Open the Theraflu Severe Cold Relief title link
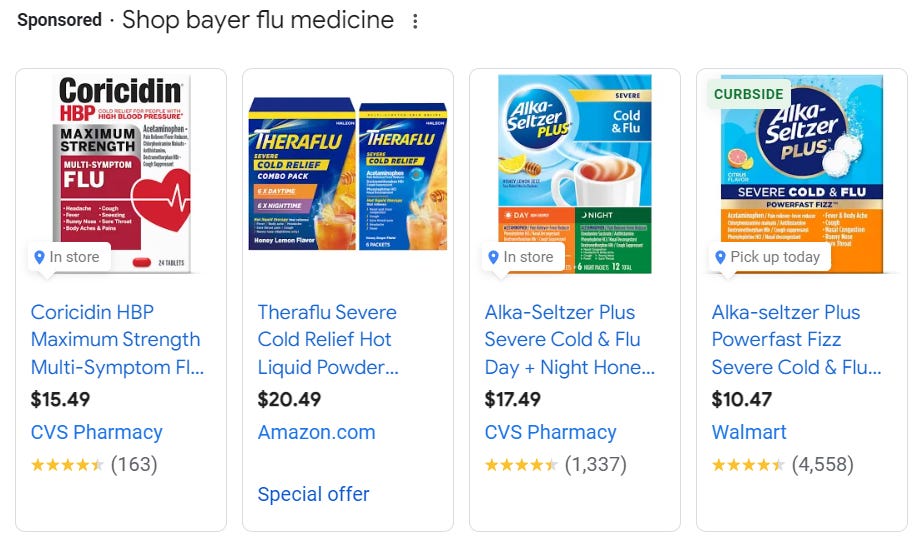The image size is (916, 547). (x=328, y=340)
